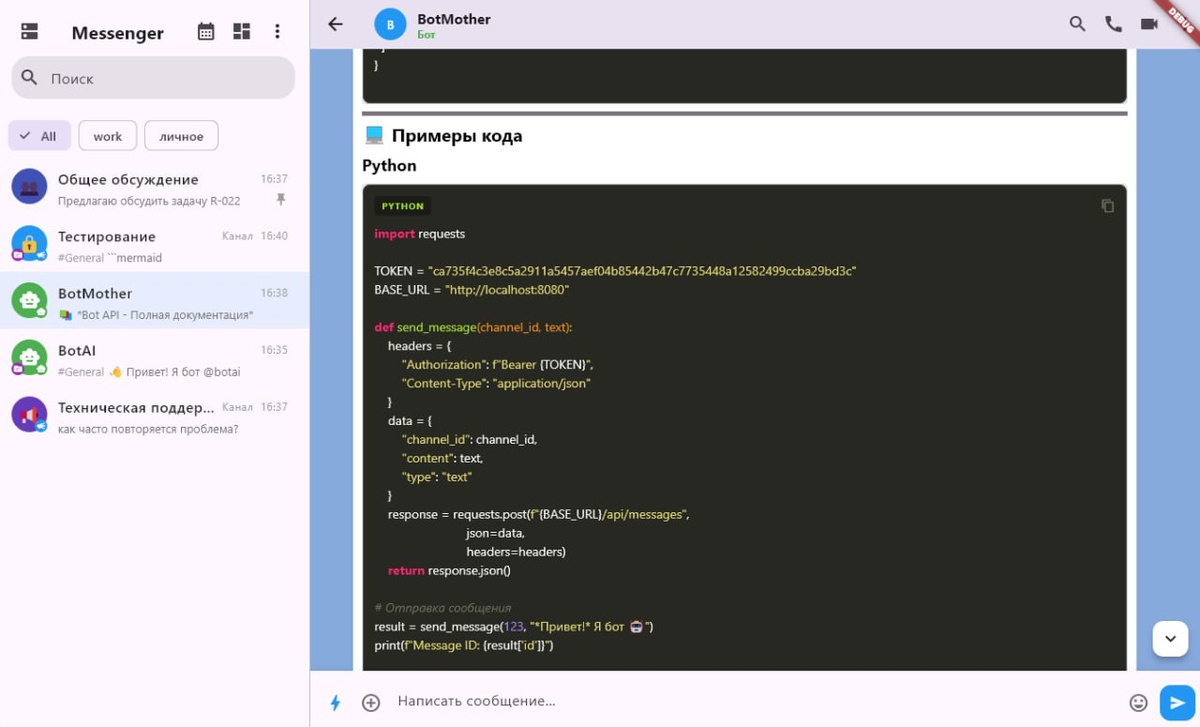Click the pin icon on Общее обсуждение
Image resolution: width=1200 pixels, height=727 pixels.
pyautogui.click(x=281, y=200)
